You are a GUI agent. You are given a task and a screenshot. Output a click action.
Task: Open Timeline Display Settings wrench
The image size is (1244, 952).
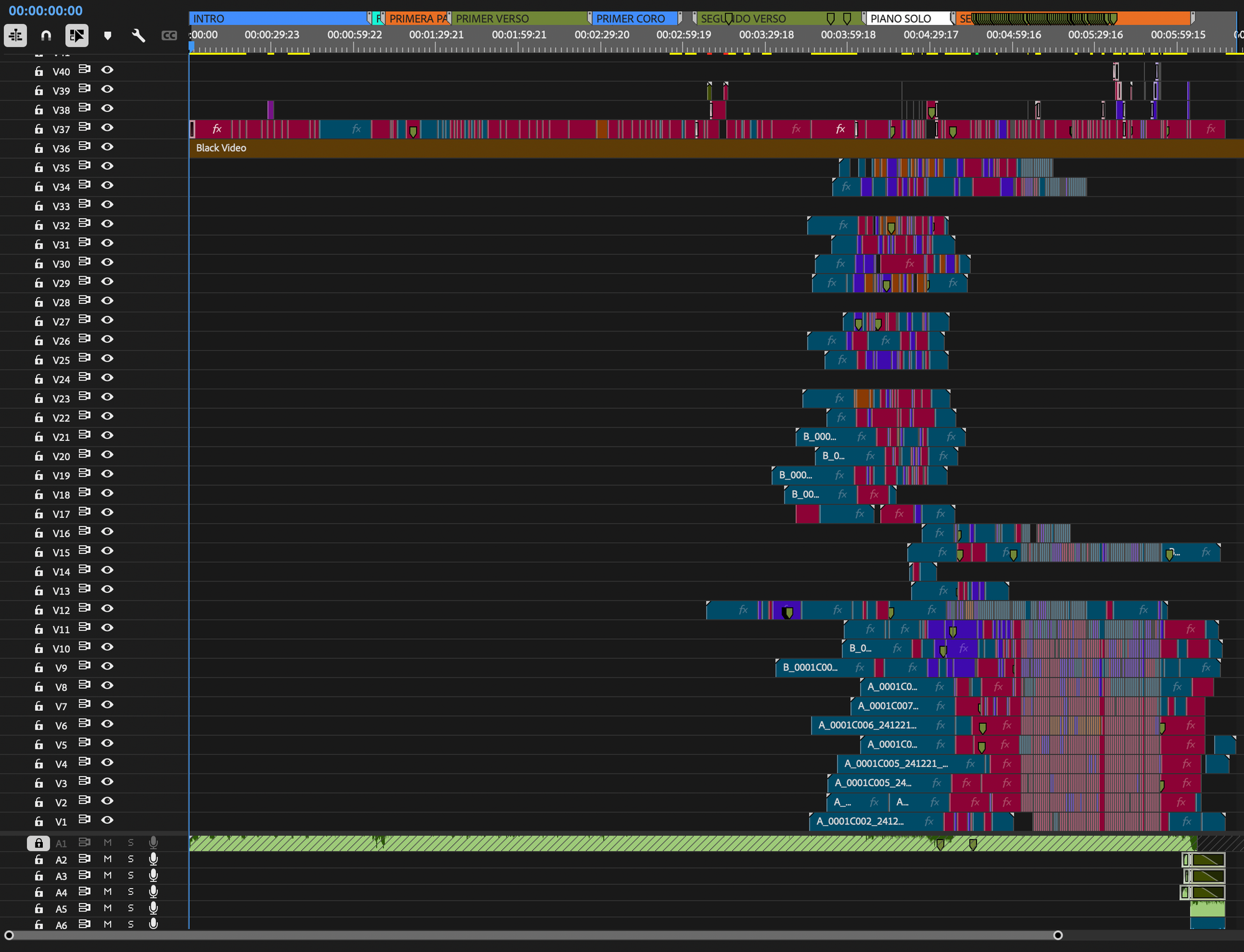[138, 35]
